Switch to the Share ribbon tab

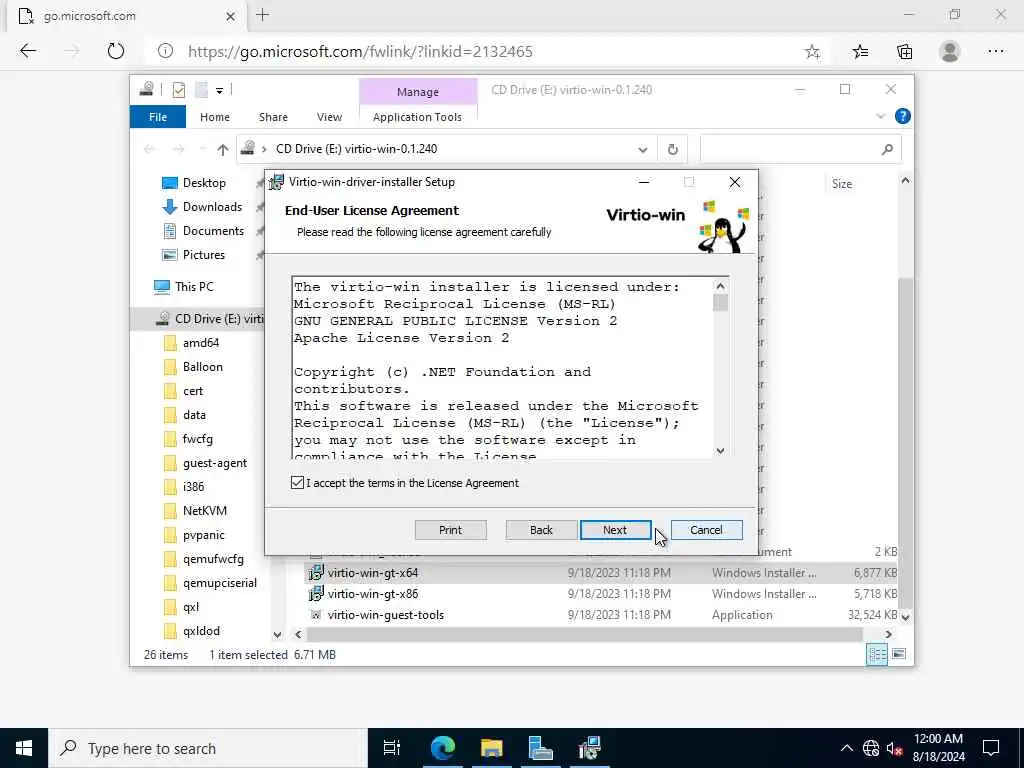click(273, 117)
